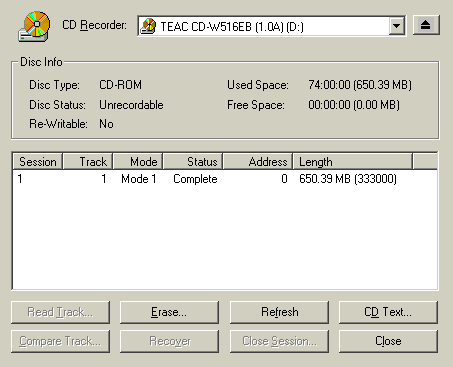The image size is (453, 367).
Task: Click the 'Free Space:' label
Action: (x=256, y=105)
